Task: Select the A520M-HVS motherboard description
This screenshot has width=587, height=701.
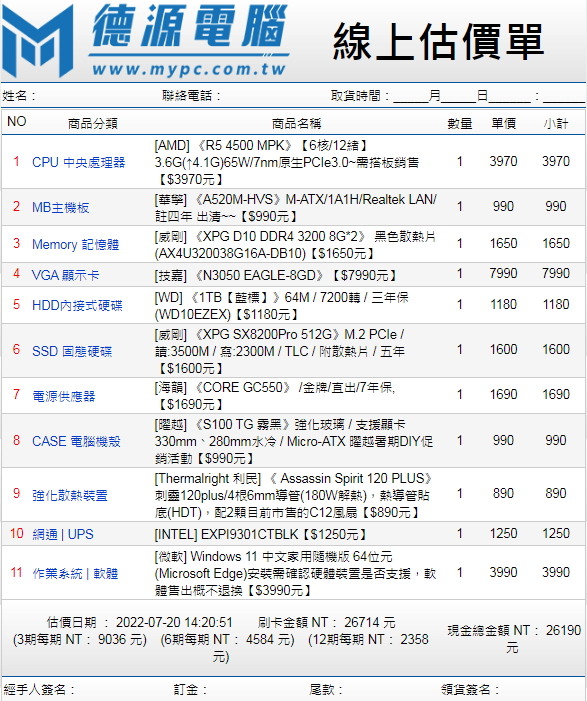Action: (296, 207)
